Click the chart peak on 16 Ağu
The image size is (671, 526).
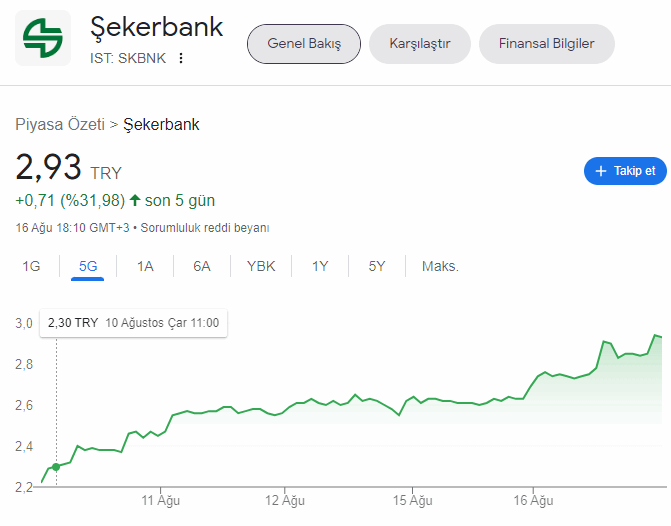pos(655,335)
